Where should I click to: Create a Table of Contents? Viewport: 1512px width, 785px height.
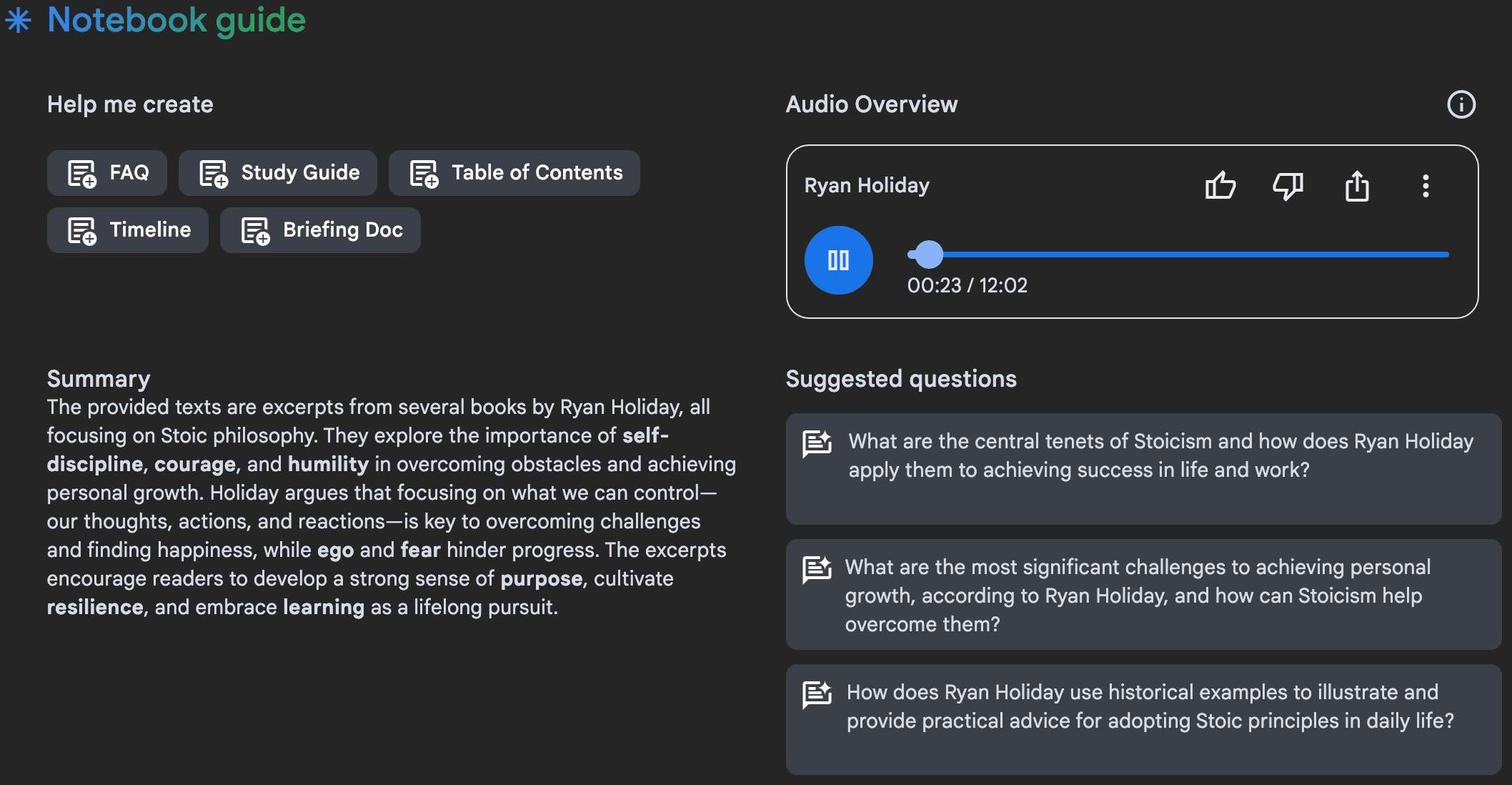514,173
